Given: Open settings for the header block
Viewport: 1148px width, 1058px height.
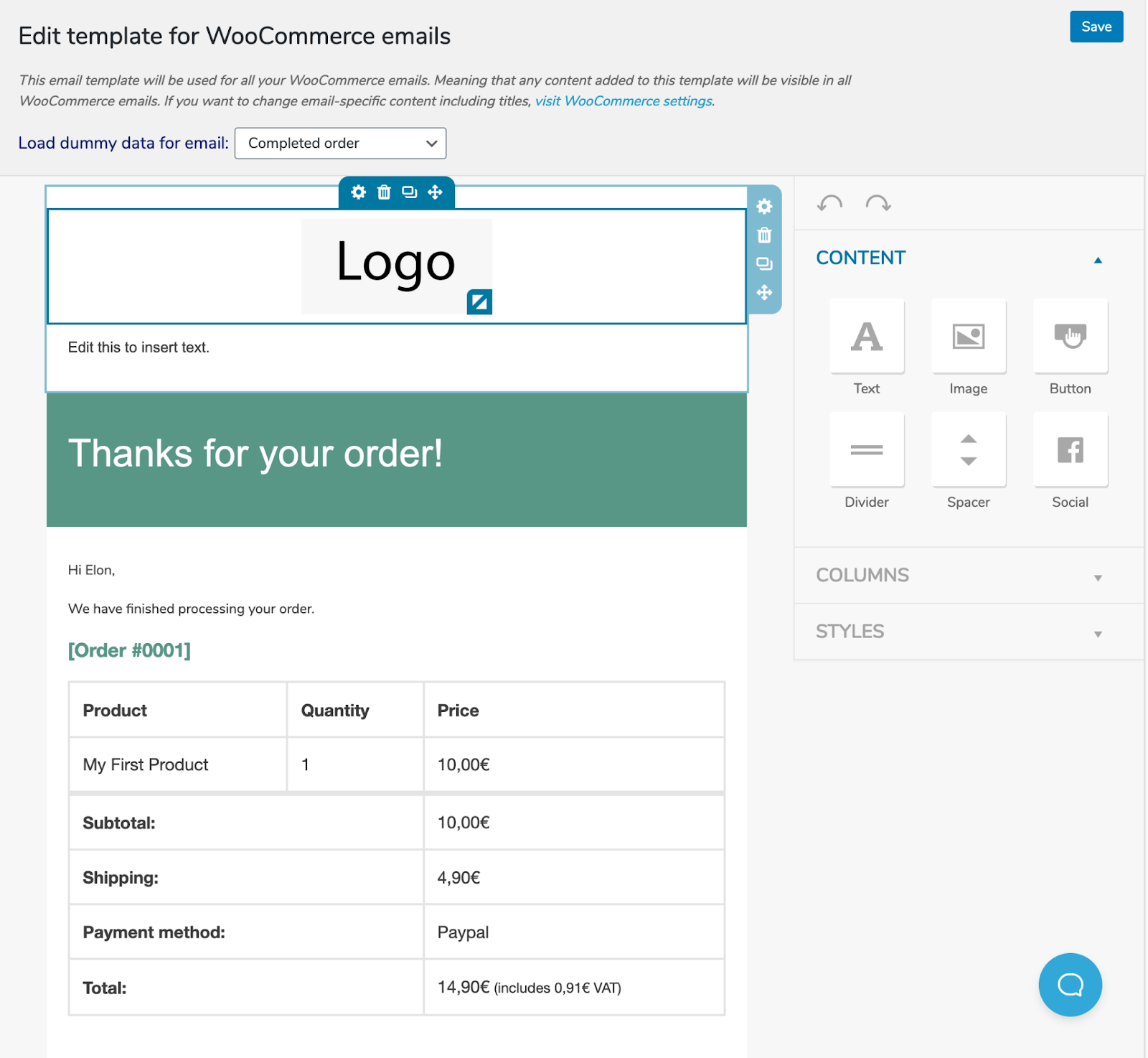Looking at the screenshot, I should 358,192.
